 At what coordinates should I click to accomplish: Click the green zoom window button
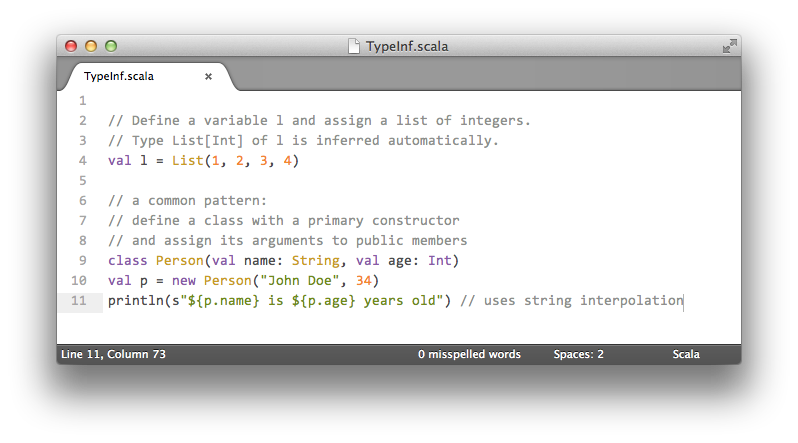click(x=111, y=46)
